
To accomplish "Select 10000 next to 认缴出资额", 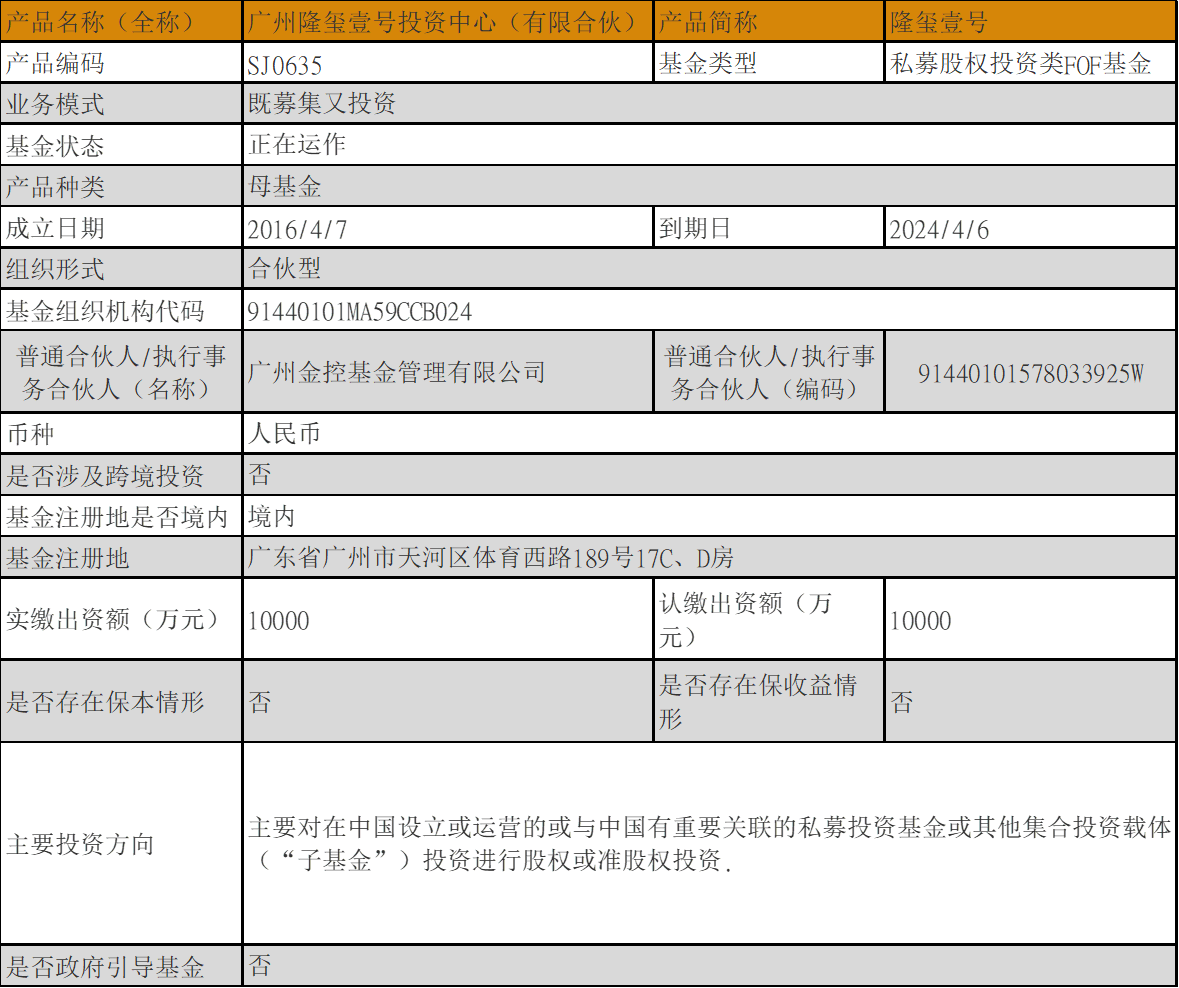I will coord(921,621).
